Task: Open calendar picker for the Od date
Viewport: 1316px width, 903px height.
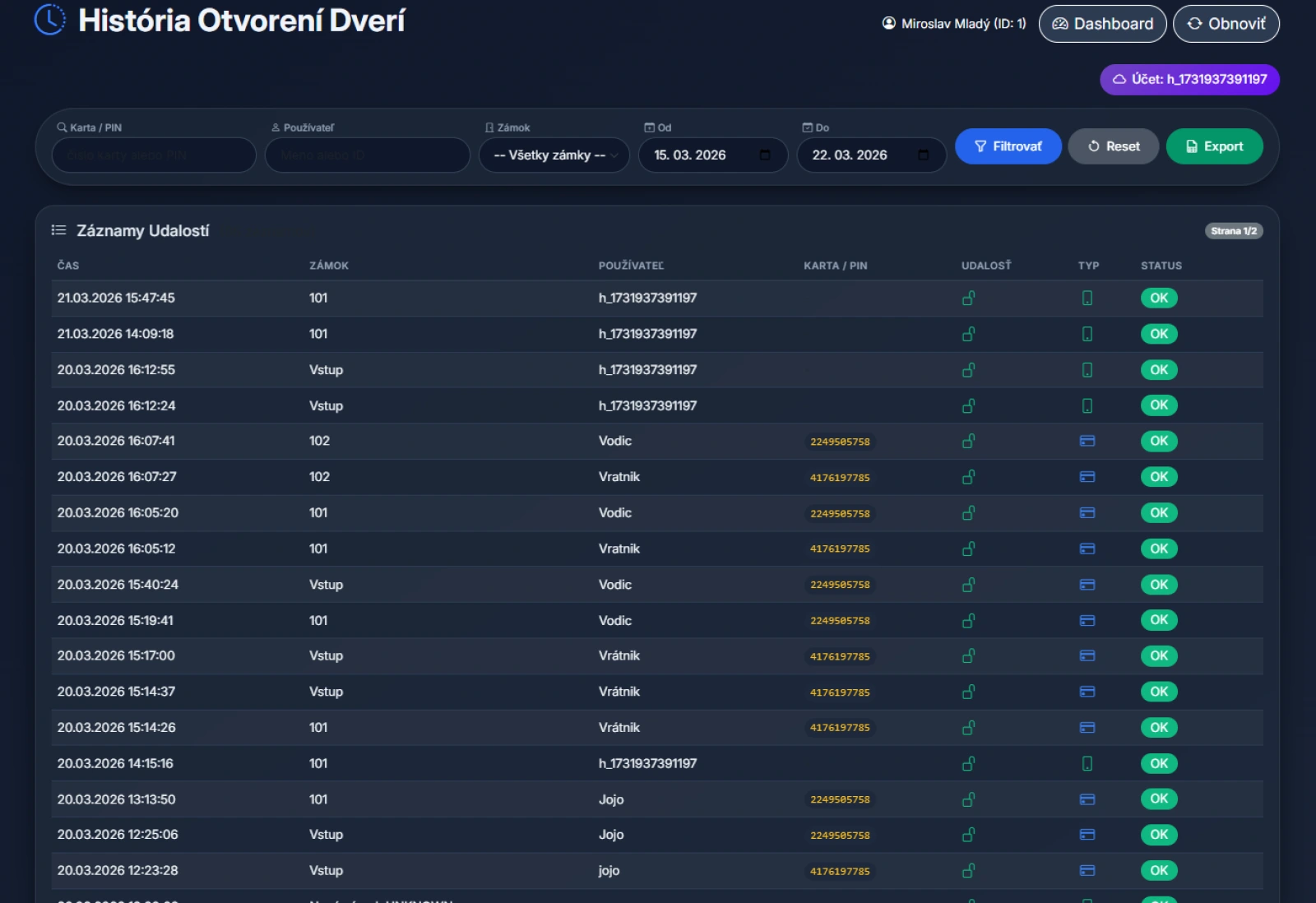Action: tap(765, 155)
